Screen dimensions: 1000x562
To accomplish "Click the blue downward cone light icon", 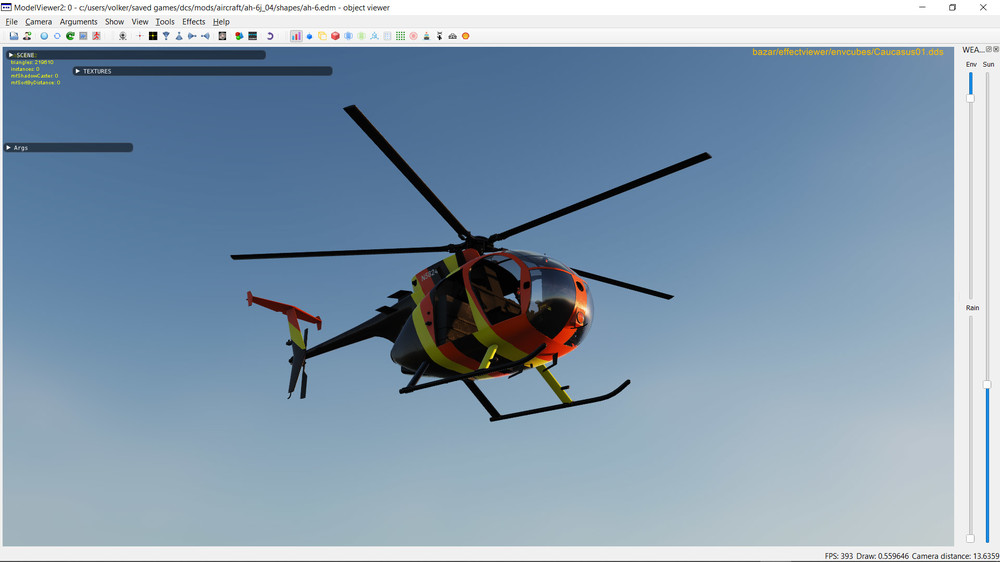I will (166, 36).
